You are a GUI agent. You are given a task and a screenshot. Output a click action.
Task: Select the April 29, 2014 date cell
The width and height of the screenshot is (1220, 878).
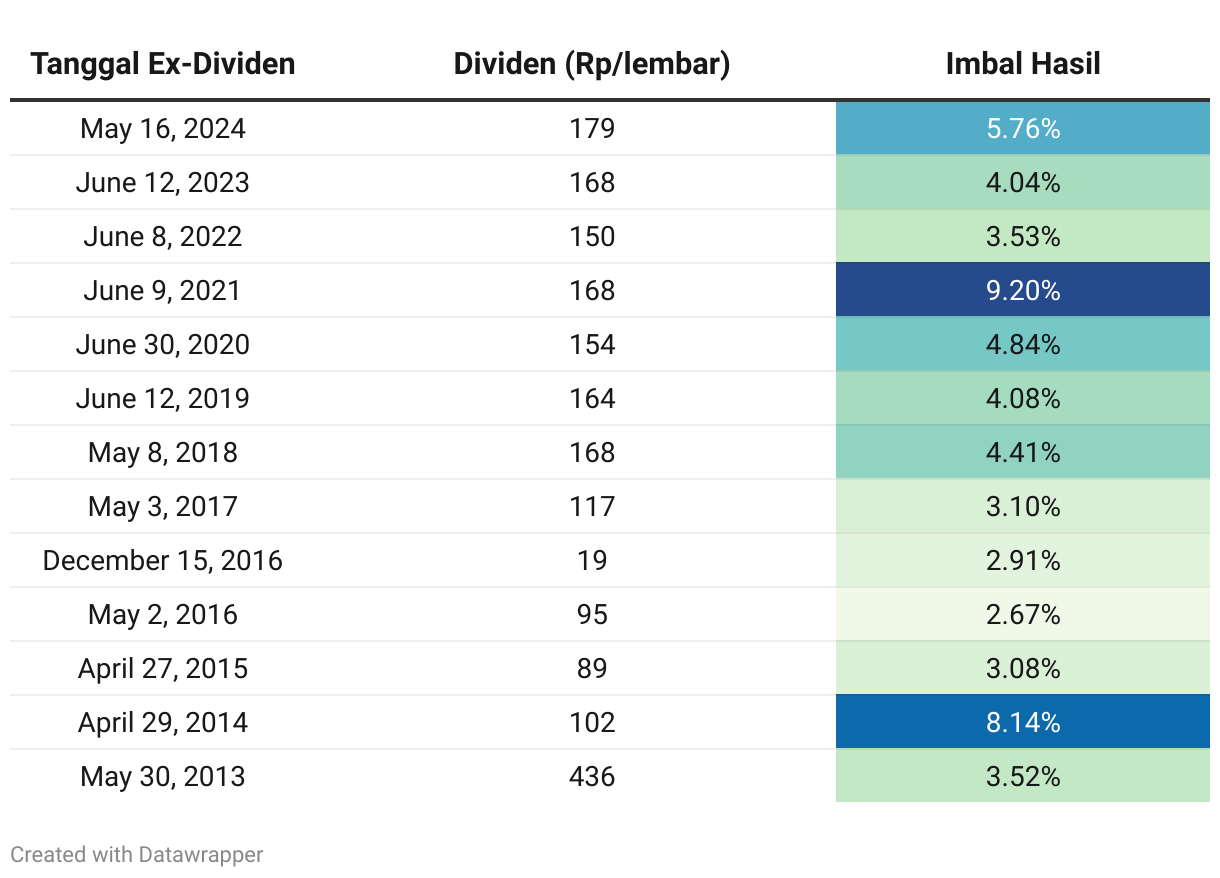pyautogui.click(x=163, y=723)
